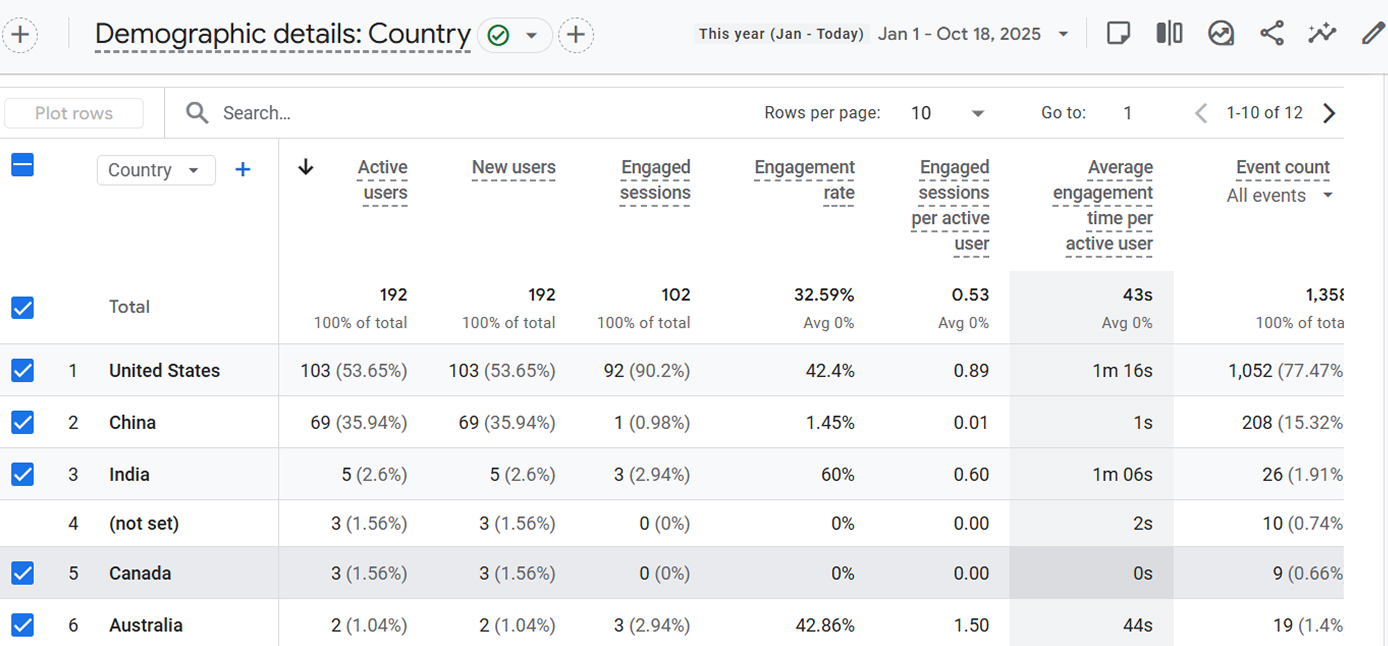Share this report icon

1271,34
